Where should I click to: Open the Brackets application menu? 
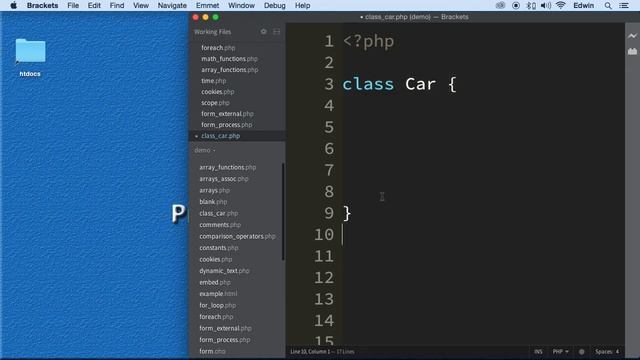[42, 5]
